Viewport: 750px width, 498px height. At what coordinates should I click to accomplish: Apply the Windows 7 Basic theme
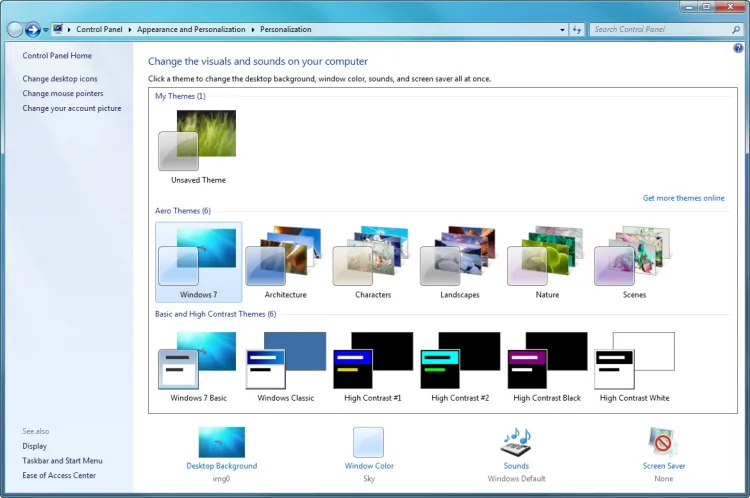coord(199,366)
